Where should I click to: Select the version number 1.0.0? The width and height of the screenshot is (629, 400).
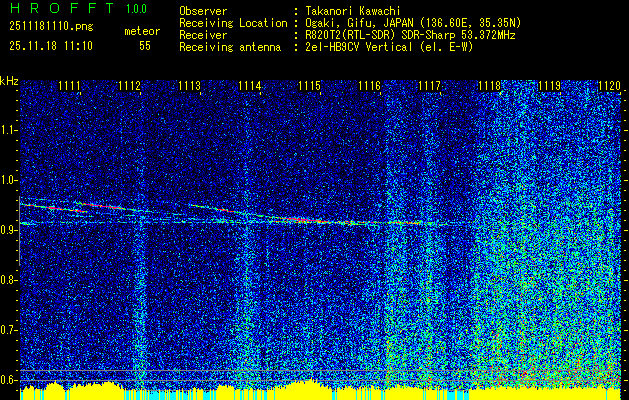(136, 9)
